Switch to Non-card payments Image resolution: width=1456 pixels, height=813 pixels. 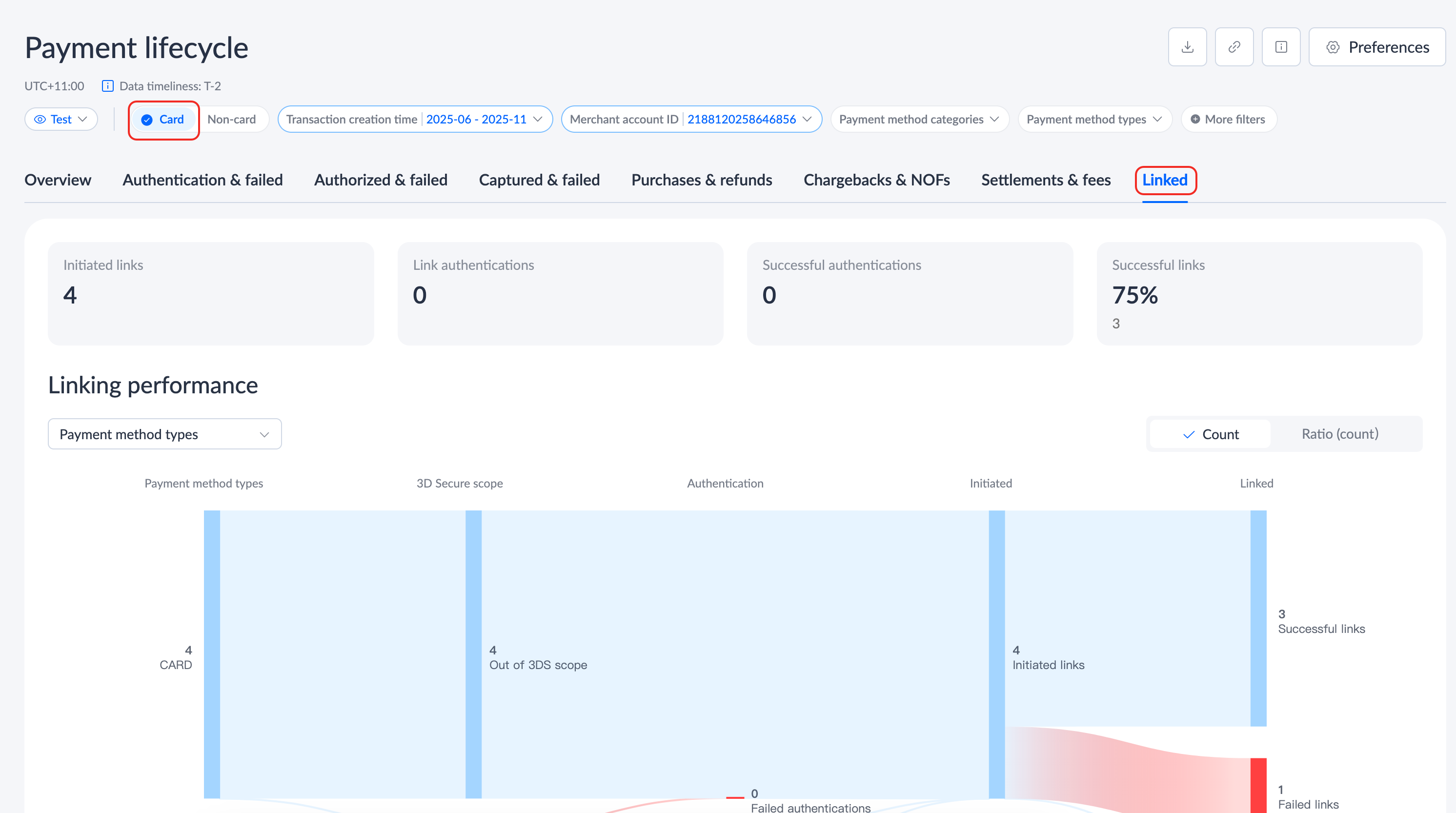(x=231, y=119)
